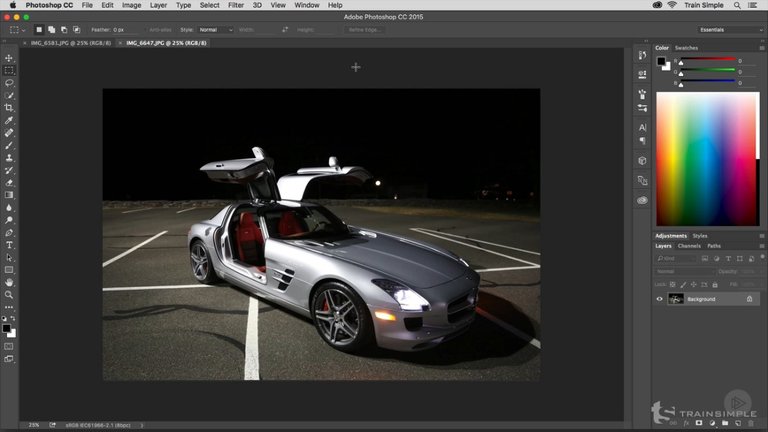Pick the Eyedropper tool
This screenshot has width=768, height=432.
[9, 120]
